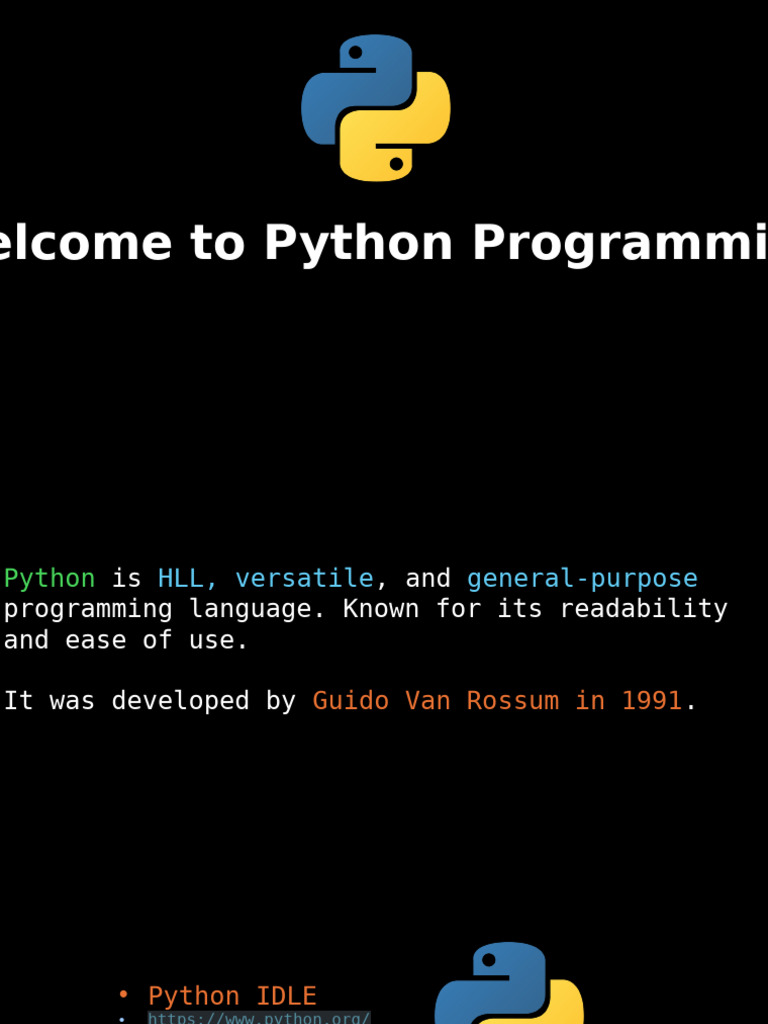Click the 'Python IDLE' bullet text
Viewport: 768px width, 1024px height.
[232, 996]
